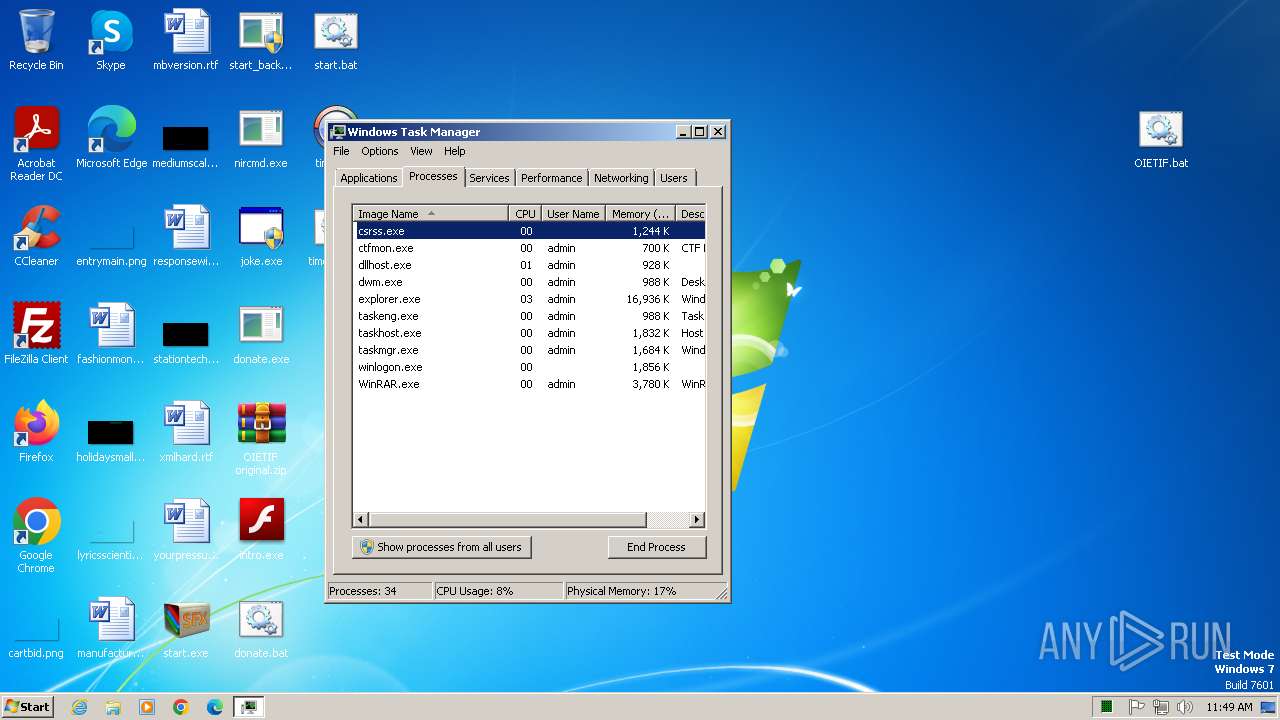Select the start.exe SFX icon

[x=185, y=629]
